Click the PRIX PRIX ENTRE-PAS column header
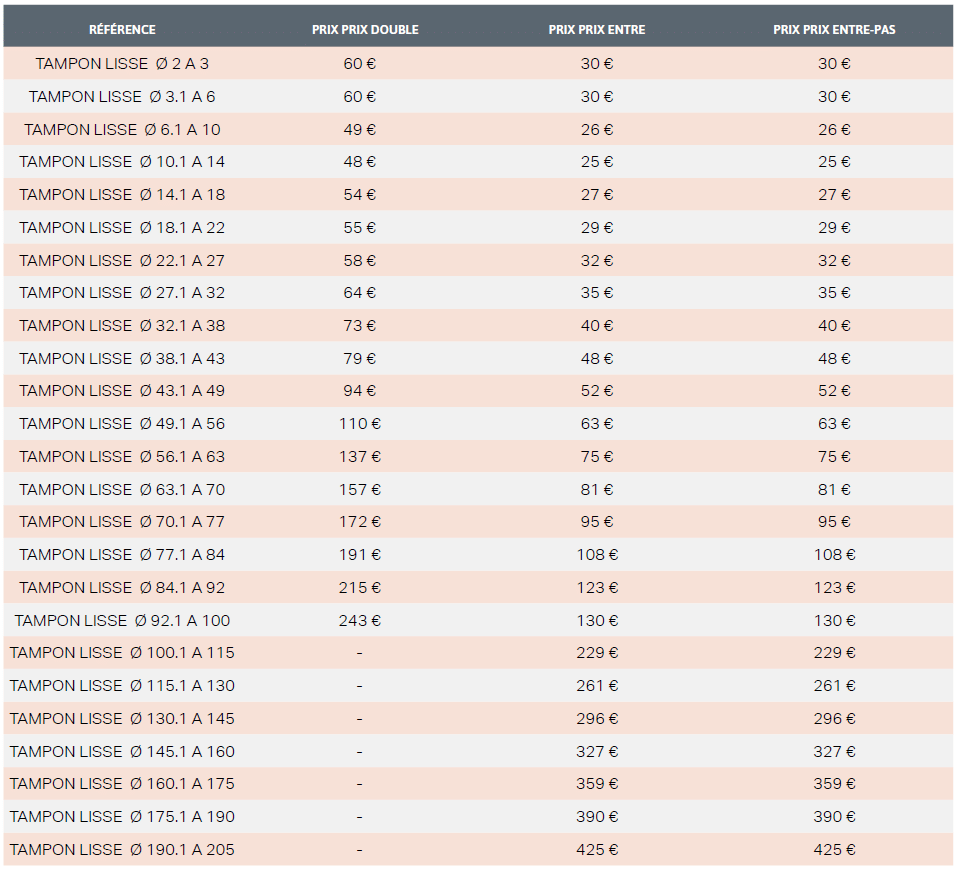 [834, 29]
